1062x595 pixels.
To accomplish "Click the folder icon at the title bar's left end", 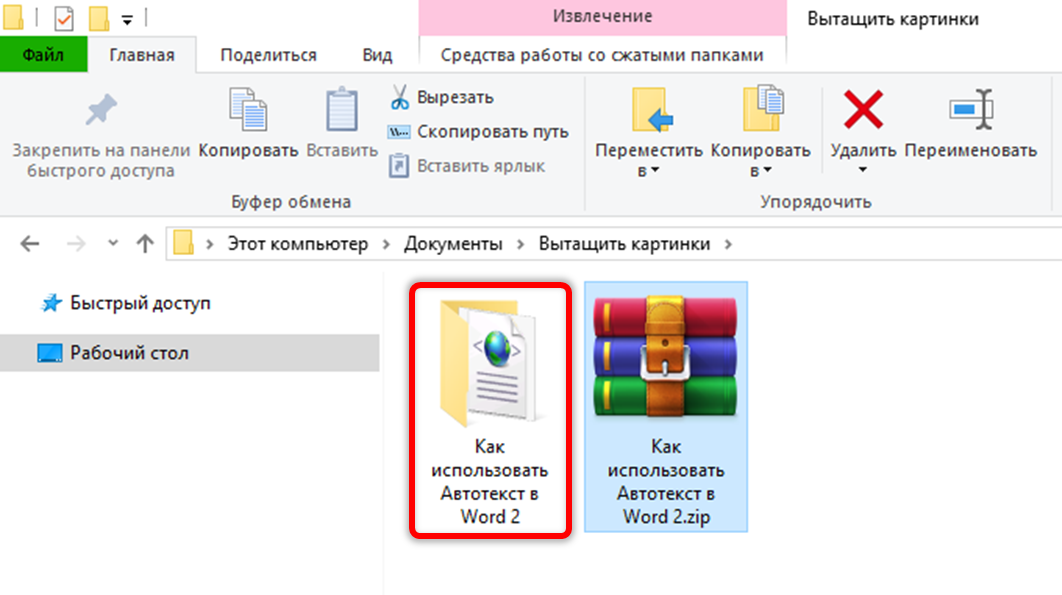I will [13, 18].
